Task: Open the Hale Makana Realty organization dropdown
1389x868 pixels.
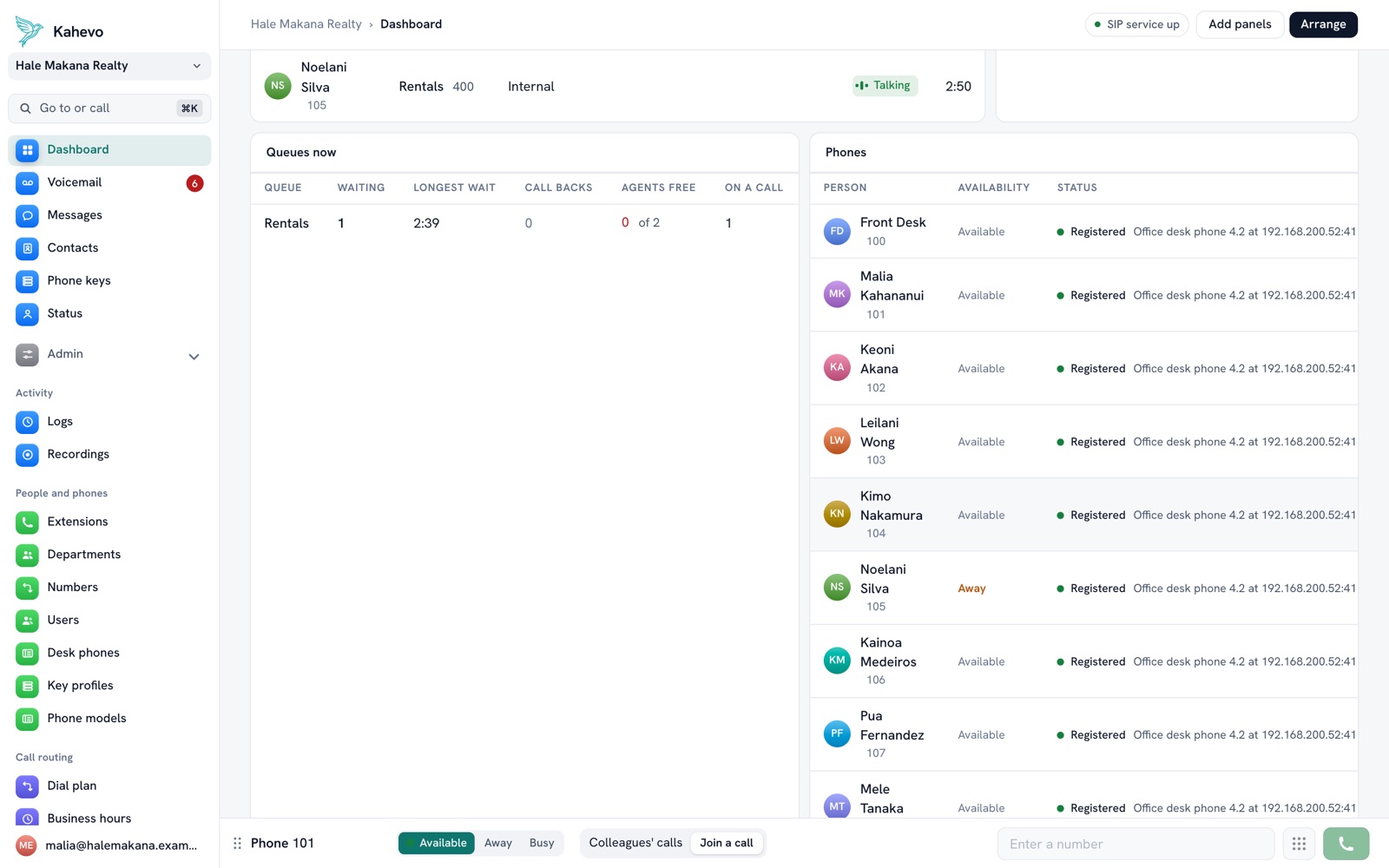Action: tap(109, 66)
